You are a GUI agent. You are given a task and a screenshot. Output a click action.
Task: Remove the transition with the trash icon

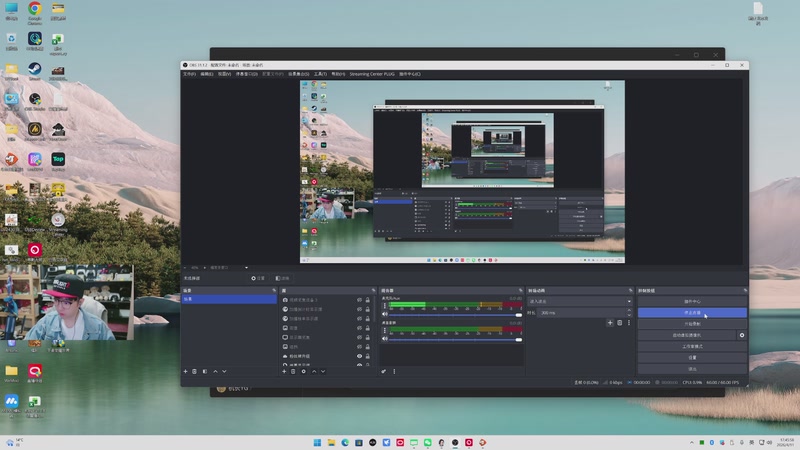(x=620, y=322)
